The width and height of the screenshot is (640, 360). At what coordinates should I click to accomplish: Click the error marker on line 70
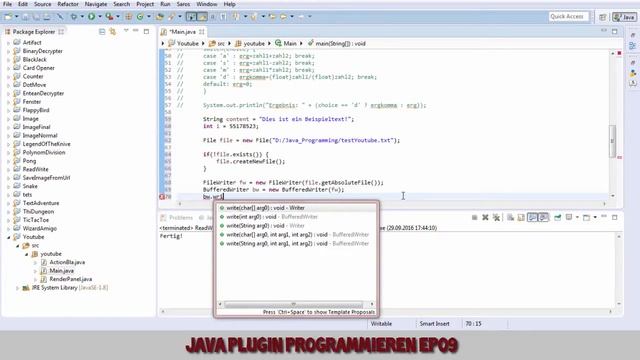(162, 197)
